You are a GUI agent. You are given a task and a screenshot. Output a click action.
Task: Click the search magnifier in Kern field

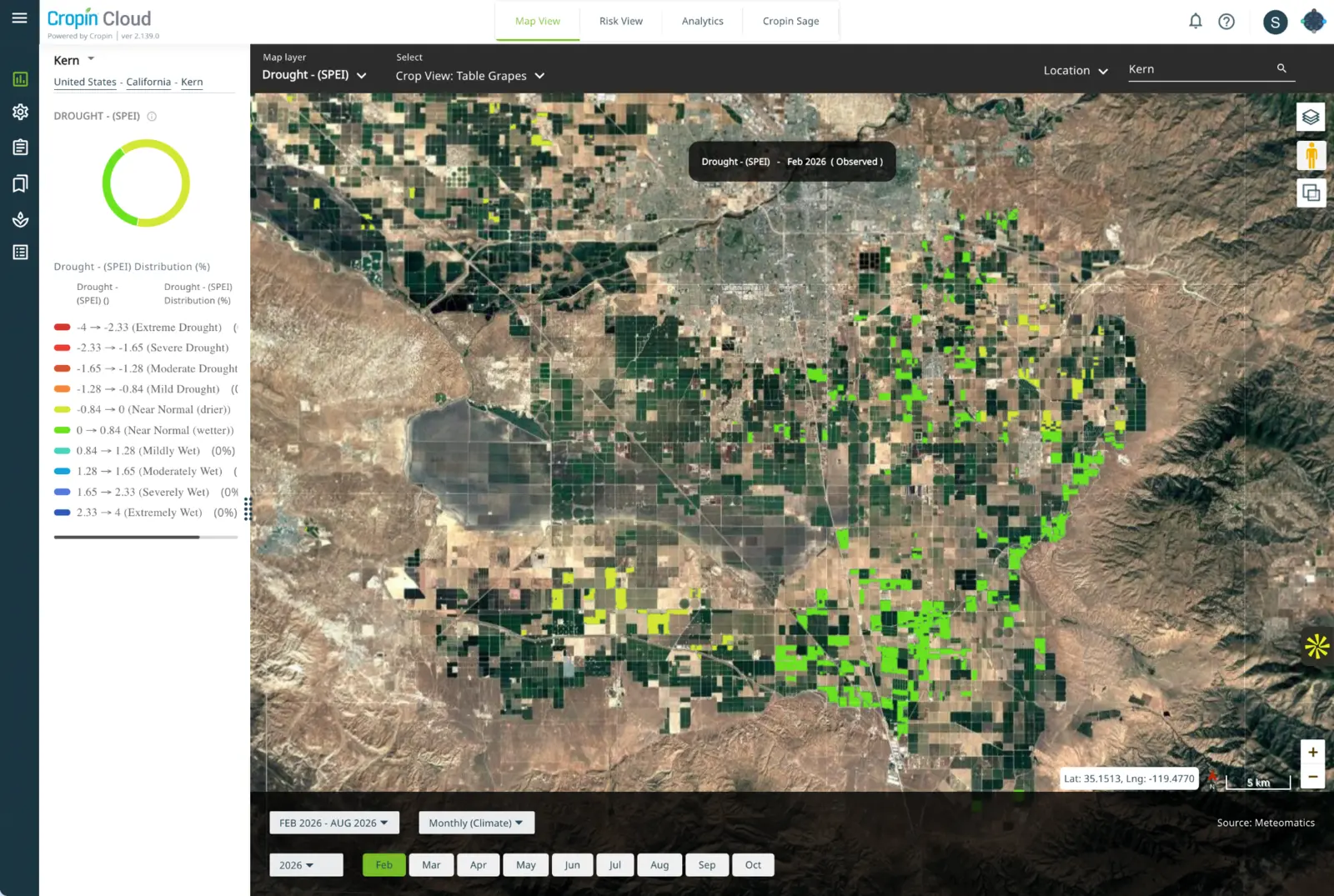click(1281, 68)
